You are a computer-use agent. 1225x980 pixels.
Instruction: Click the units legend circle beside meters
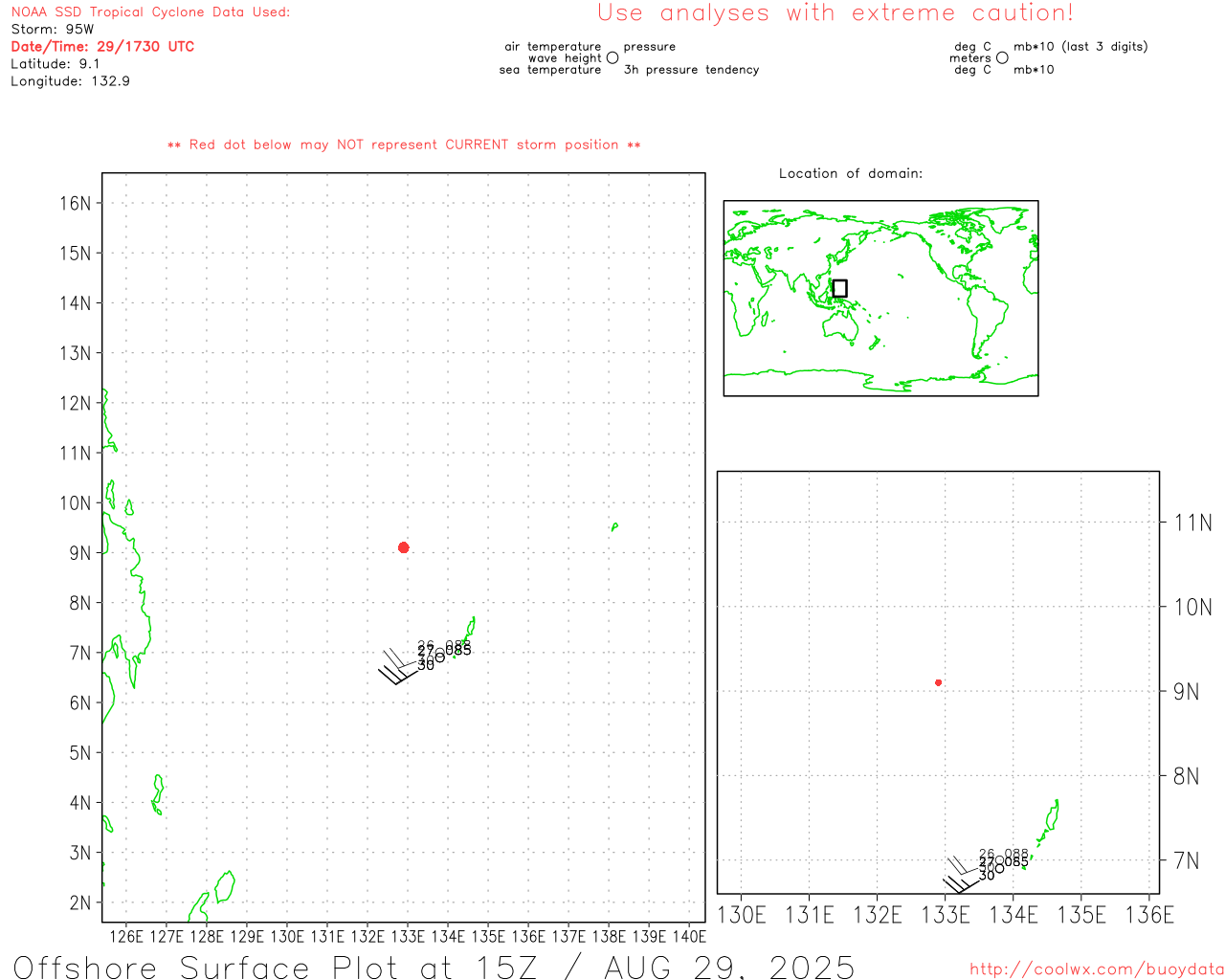pyautogui.click(x=1002, y=57)
